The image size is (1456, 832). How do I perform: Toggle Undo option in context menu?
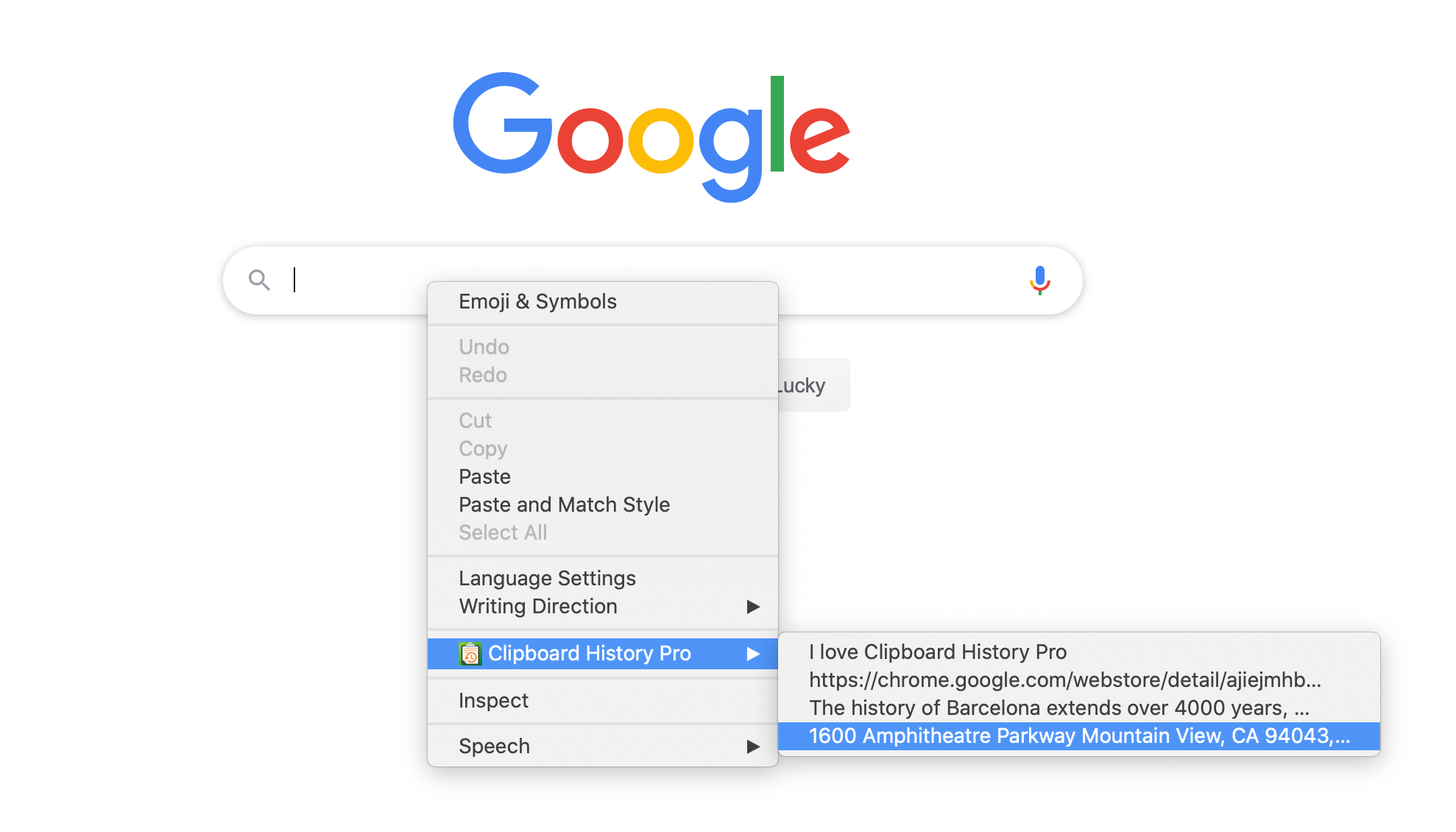pos(483,347)
